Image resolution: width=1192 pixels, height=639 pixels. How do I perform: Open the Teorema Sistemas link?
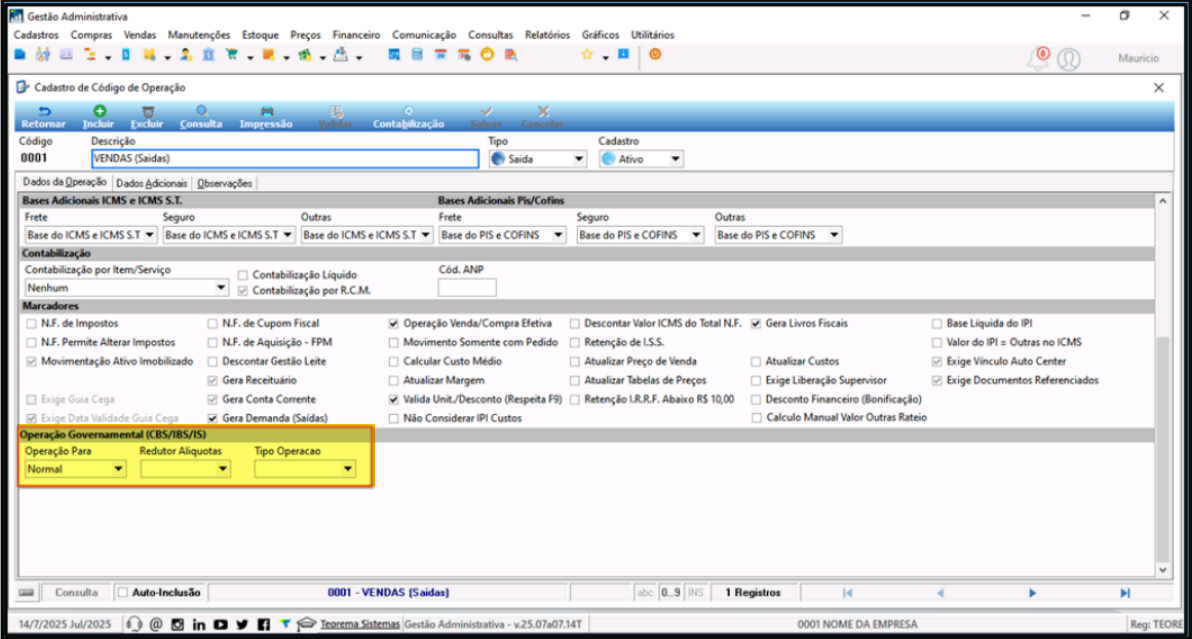[x=360, y=624]
